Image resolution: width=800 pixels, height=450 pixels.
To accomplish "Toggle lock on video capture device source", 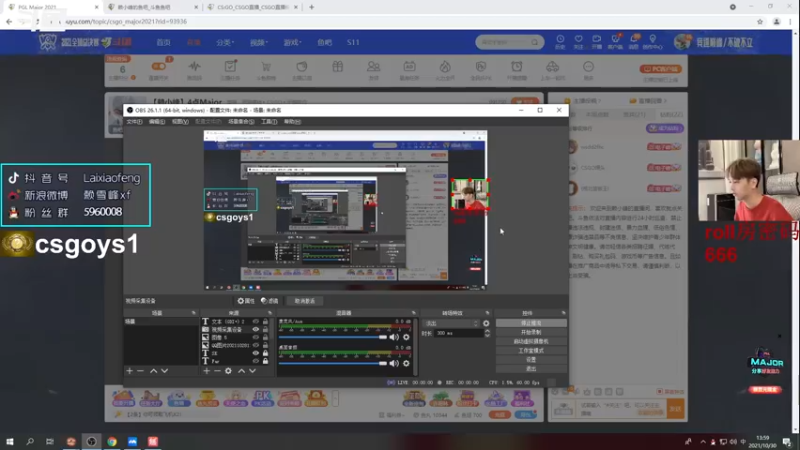I will 265,330.
